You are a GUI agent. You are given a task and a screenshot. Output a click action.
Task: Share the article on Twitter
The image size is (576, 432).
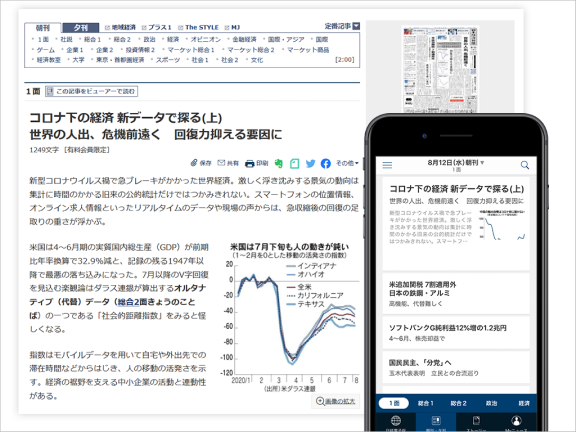310,163
